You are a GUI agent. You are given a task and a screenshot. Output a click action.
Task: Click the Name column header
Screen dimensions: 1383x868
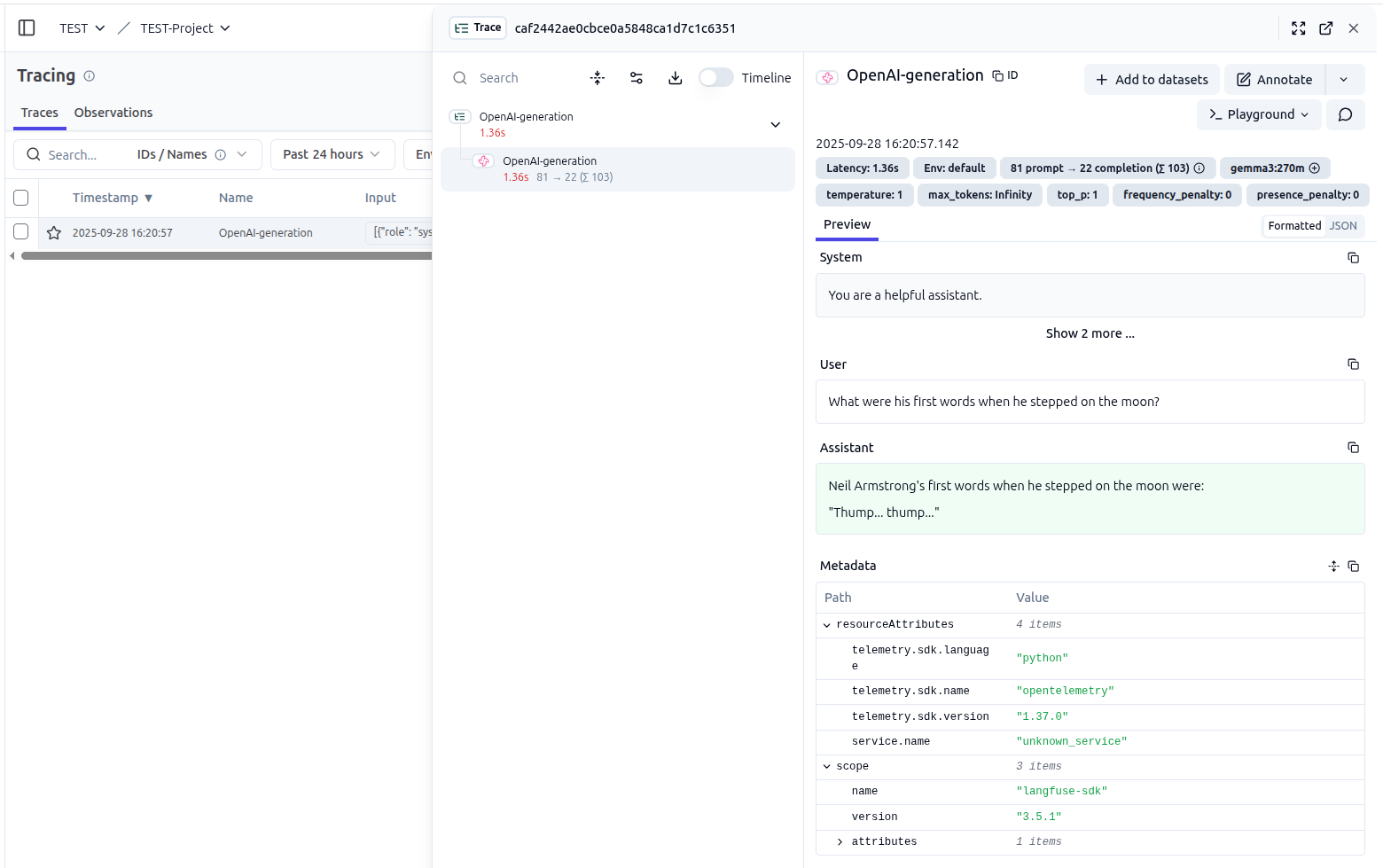(236, 198)
